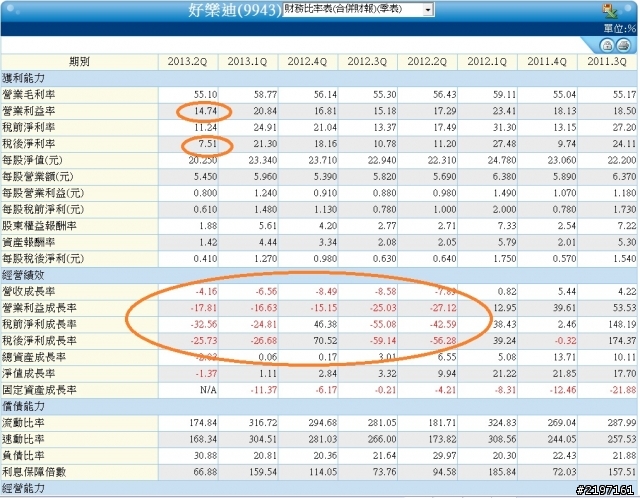Select the 營業利益率 row label
This screenshot has width=640, height=498.
(x=29, y=111)
